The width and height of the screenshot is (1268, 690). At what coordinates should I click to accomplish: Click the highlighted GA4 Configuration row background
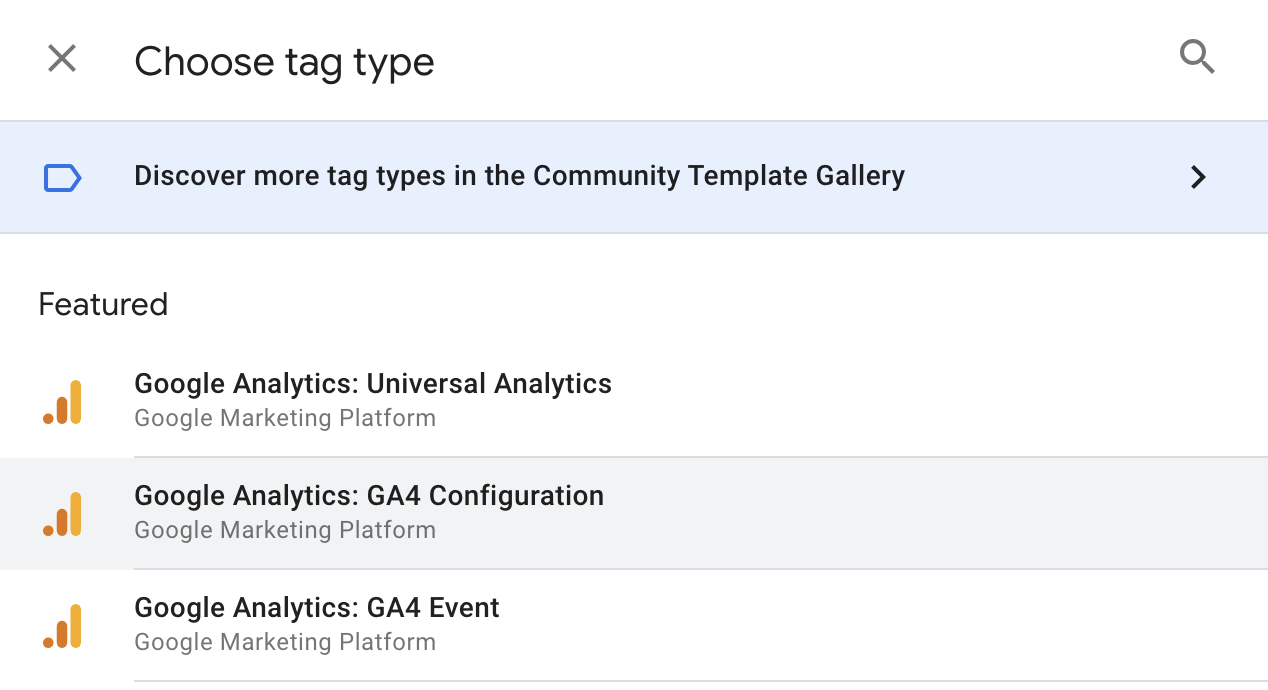pyautogui.click(x=900, y=514)
